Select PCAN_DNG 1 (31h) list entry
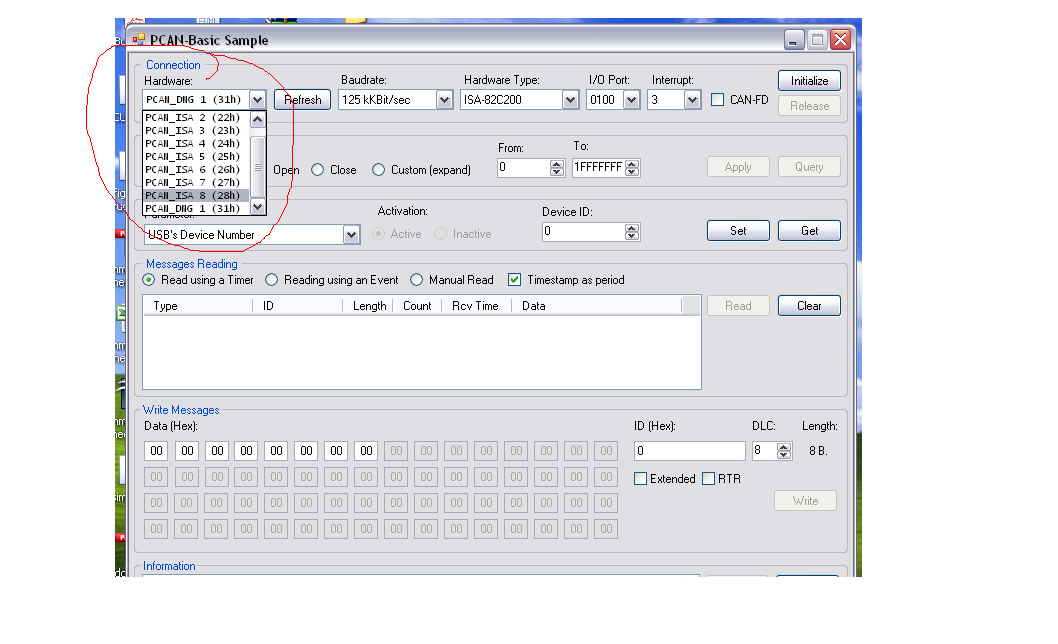 point(196,209)
